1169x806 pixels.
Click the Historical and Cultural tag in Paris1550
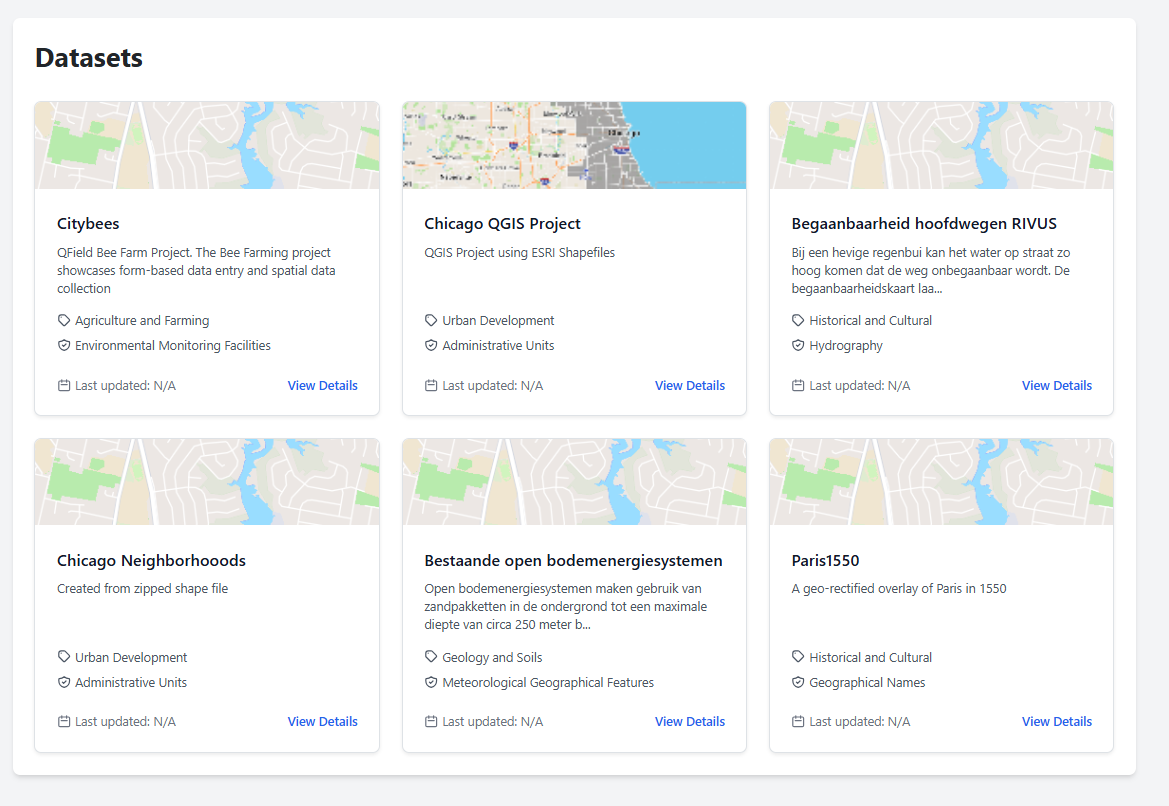click(870, 658)
